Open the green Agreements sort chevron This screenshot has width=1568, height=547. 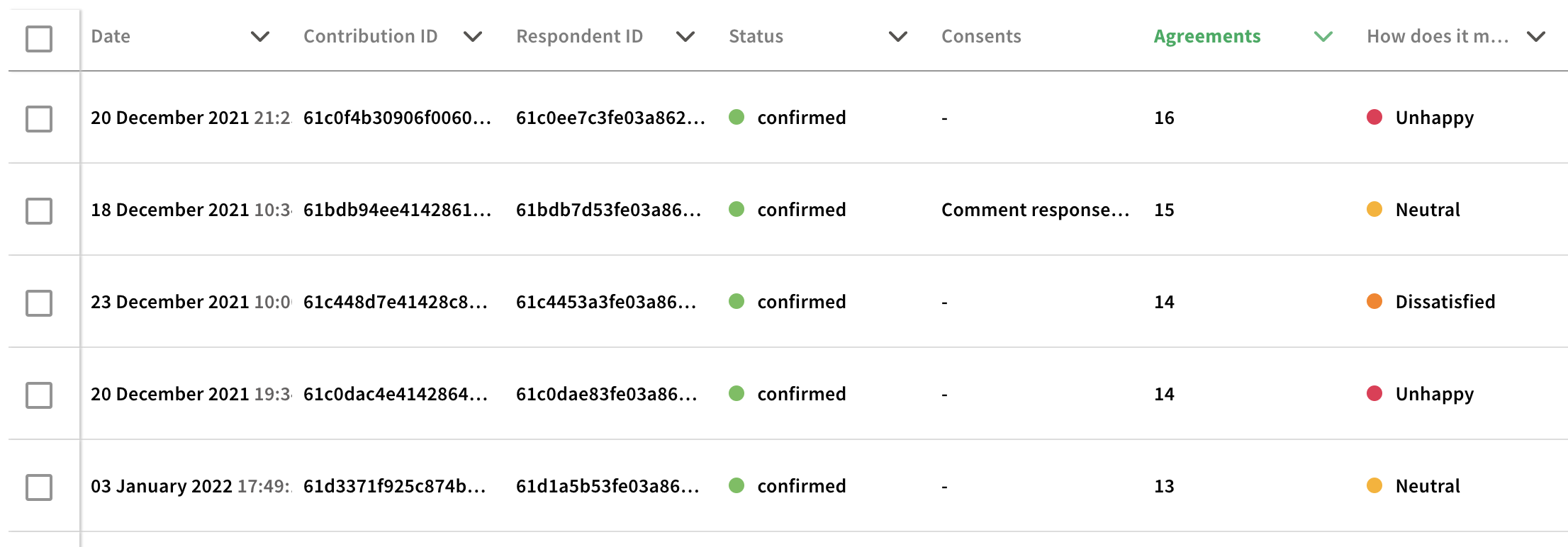click(1323, 36)
